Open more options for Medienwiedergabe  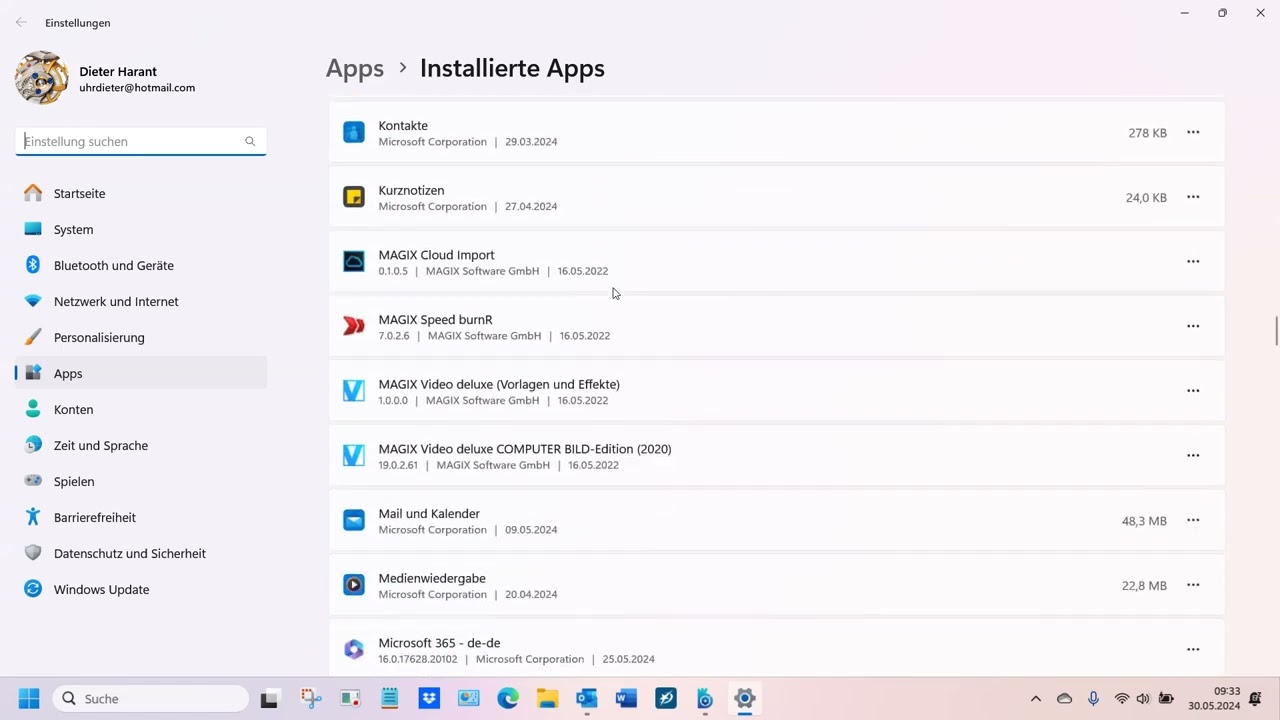click(1193, 585)
